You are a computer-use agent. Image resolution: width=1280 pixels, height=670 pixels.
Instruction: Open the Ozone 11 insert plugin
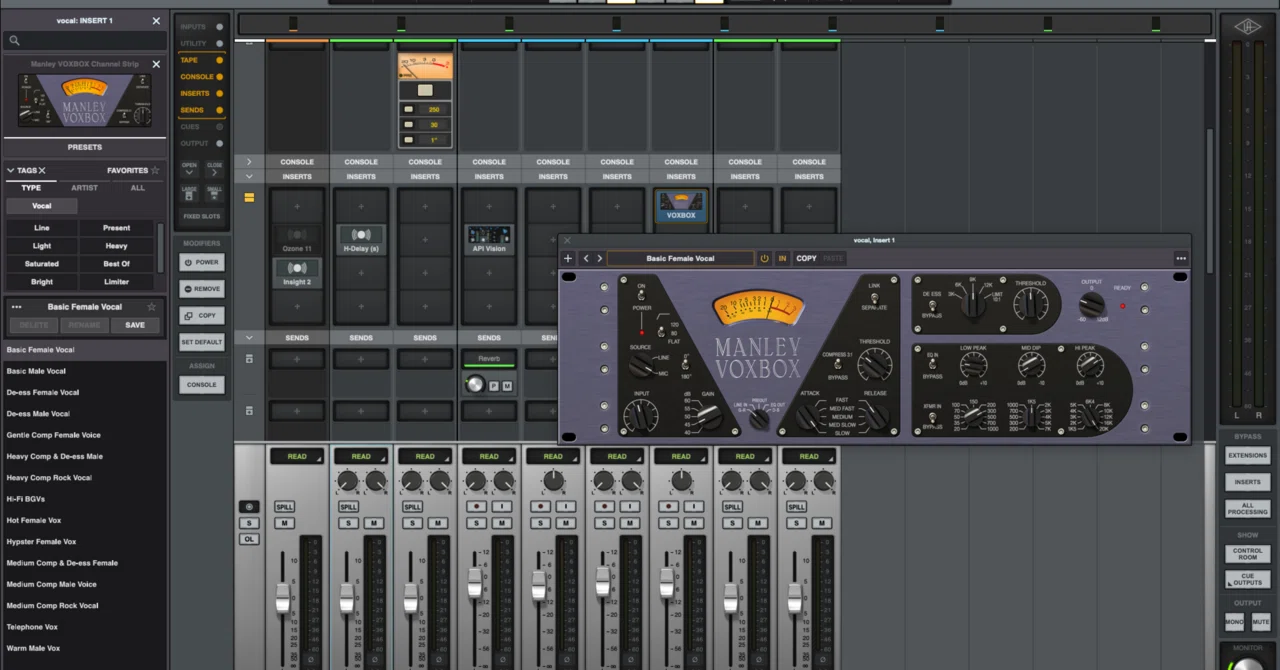point(297,240)
